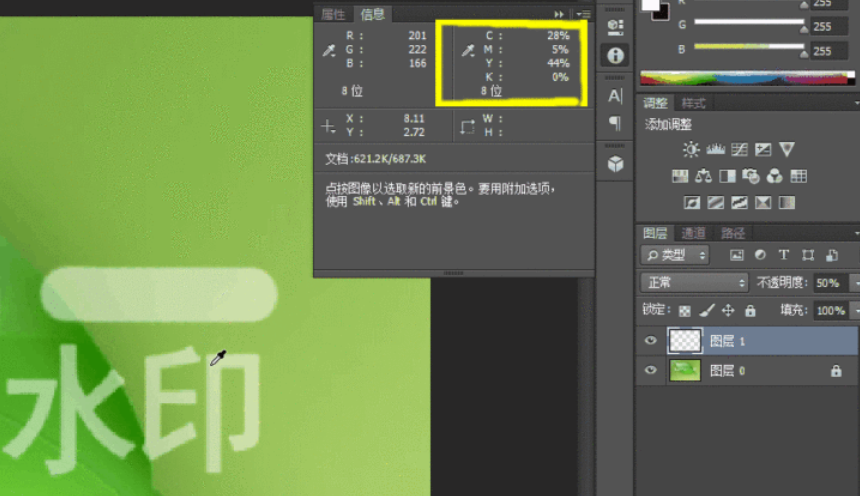
Task: Add a Brightness/Contrast adjustment (sun icon)
Action: click(x=691, y=149)
